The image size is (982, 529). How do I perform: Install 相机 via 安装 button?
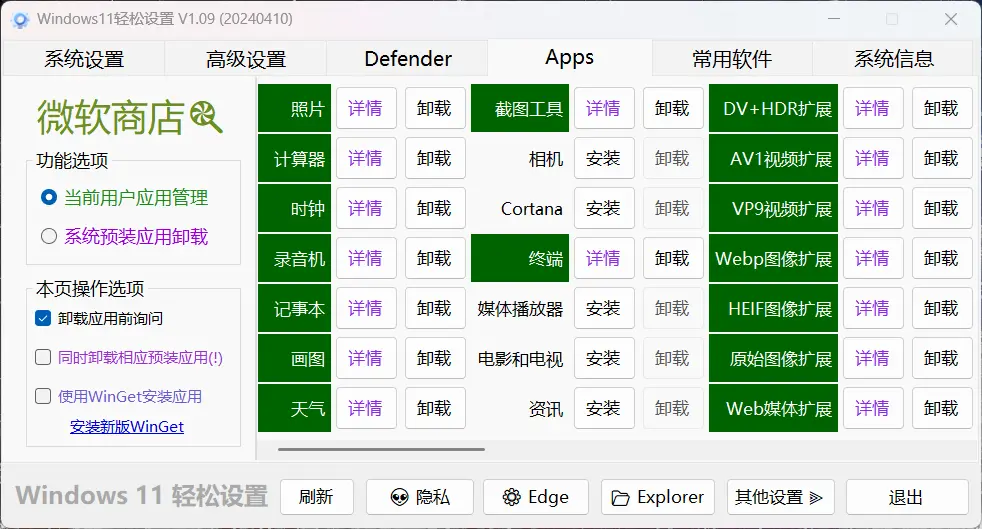(604, 158)
